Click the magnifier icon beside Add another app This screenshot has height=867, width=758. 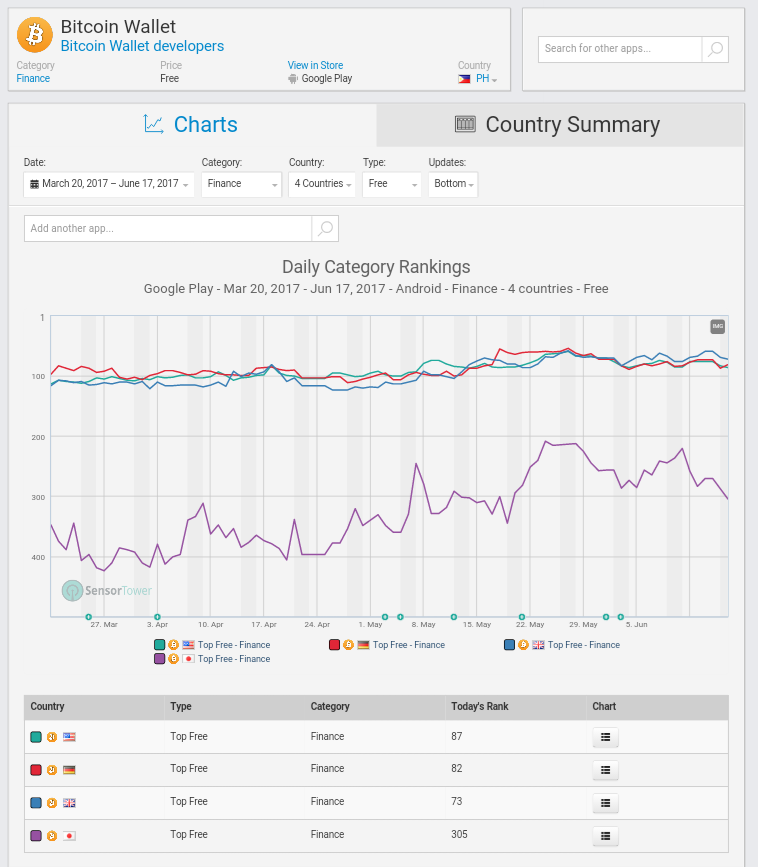pos(325,229)
